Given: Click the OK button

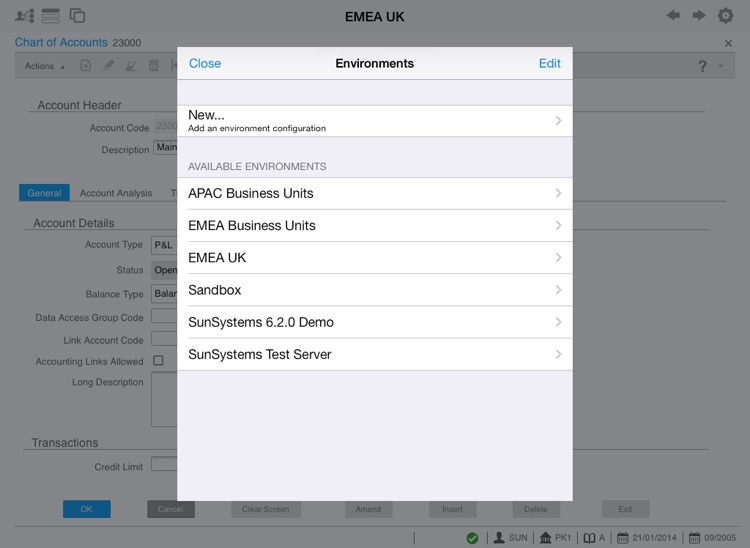Looking at the screenshot, I should pyautogui.click(x=87, y=509).
